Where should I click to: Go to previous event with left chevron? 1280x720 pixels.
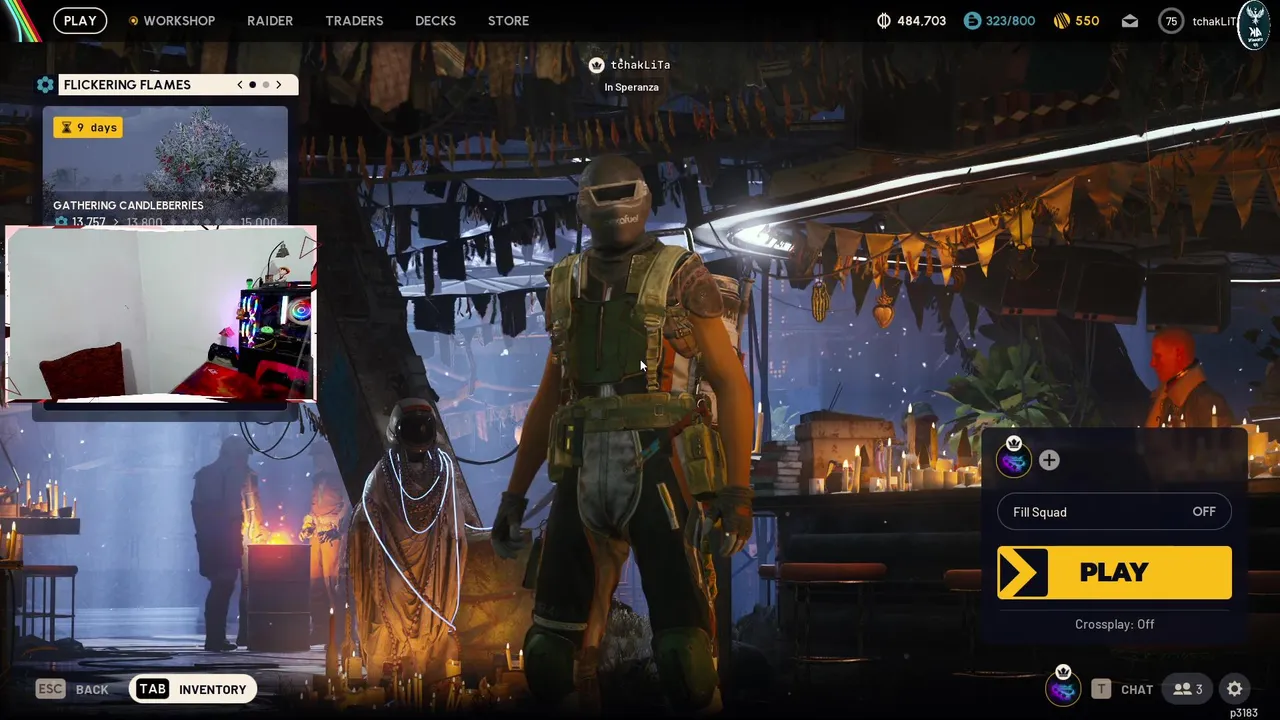click(240, 85)
